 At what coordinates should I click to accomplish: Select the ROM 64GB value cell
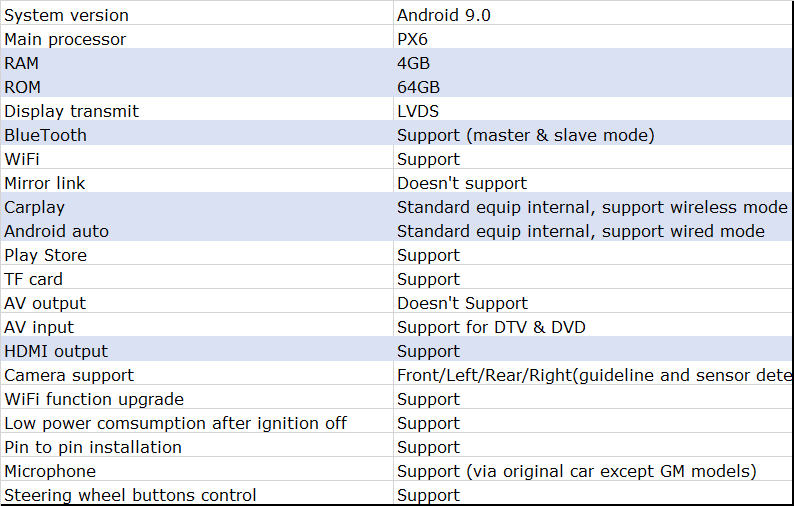(418, 87)
